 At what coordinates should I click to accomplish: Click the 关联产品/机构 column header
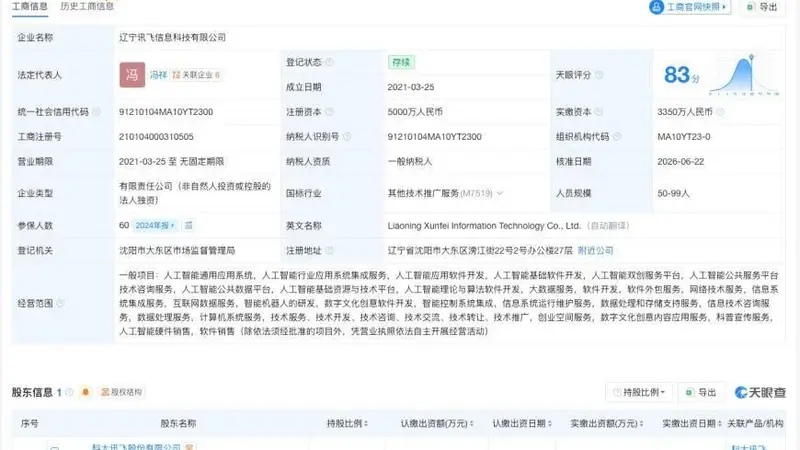pos(755,423)
